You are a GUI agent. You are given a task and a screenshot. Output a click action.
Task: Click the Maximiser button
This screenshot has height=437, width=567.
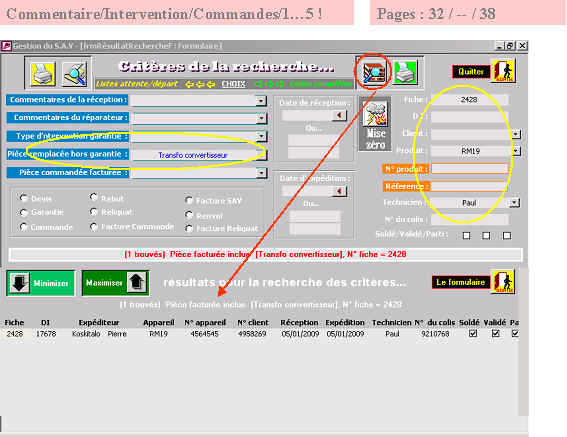click(x=115, y=283)
